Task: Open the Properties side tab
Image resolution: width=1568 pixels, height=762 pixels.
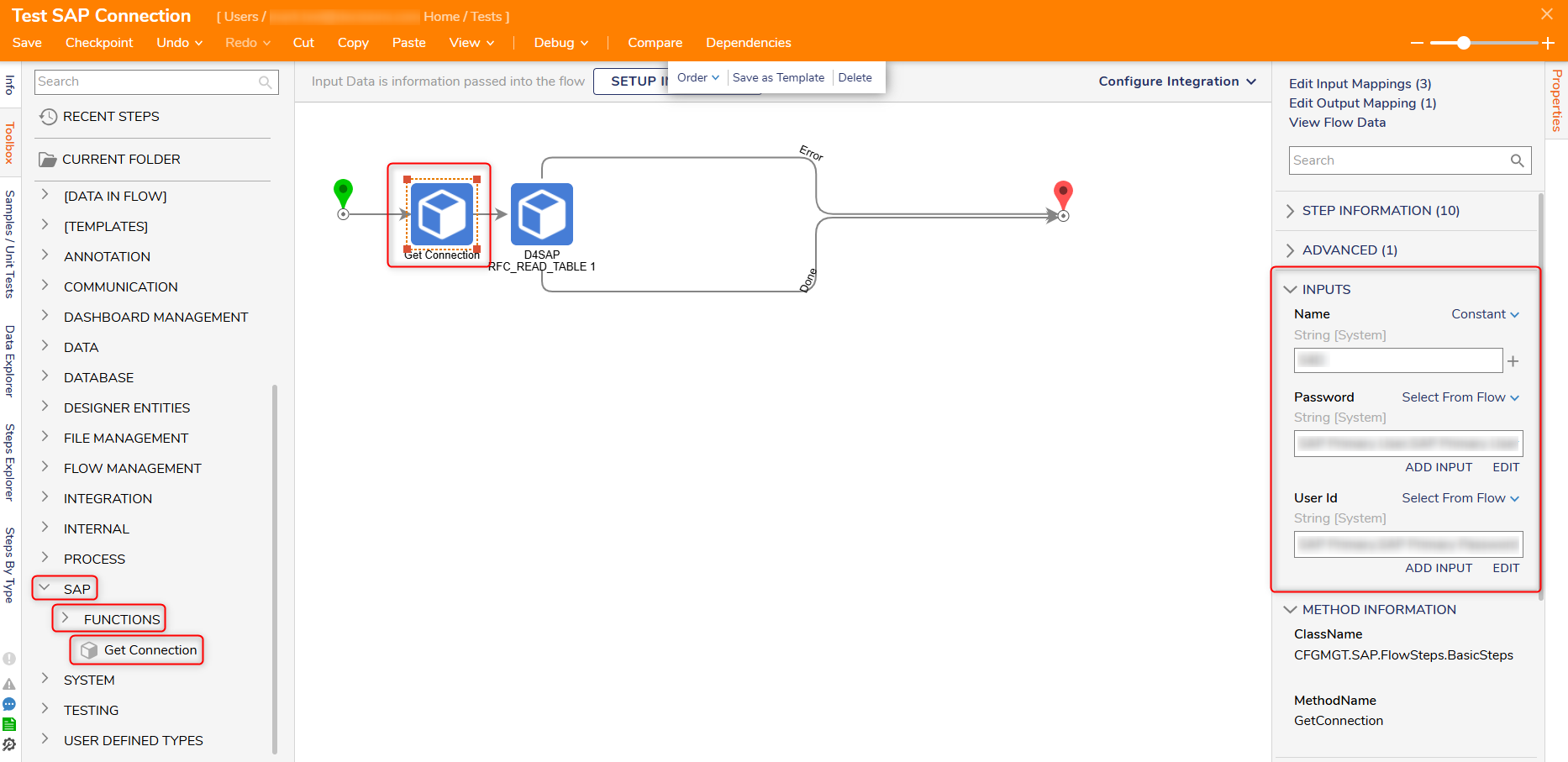Action: (x=1556, y=101)
